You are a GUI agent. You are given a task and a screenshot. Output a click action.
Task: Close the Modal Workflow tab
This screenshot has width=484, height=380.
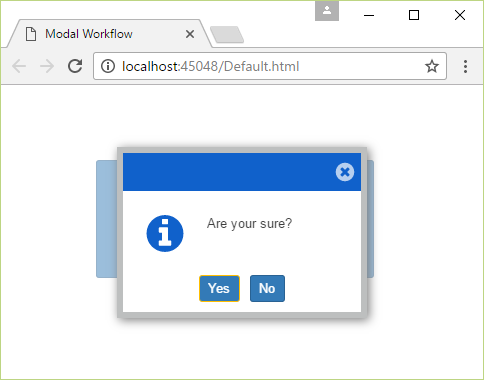click(x=190, y=34)
